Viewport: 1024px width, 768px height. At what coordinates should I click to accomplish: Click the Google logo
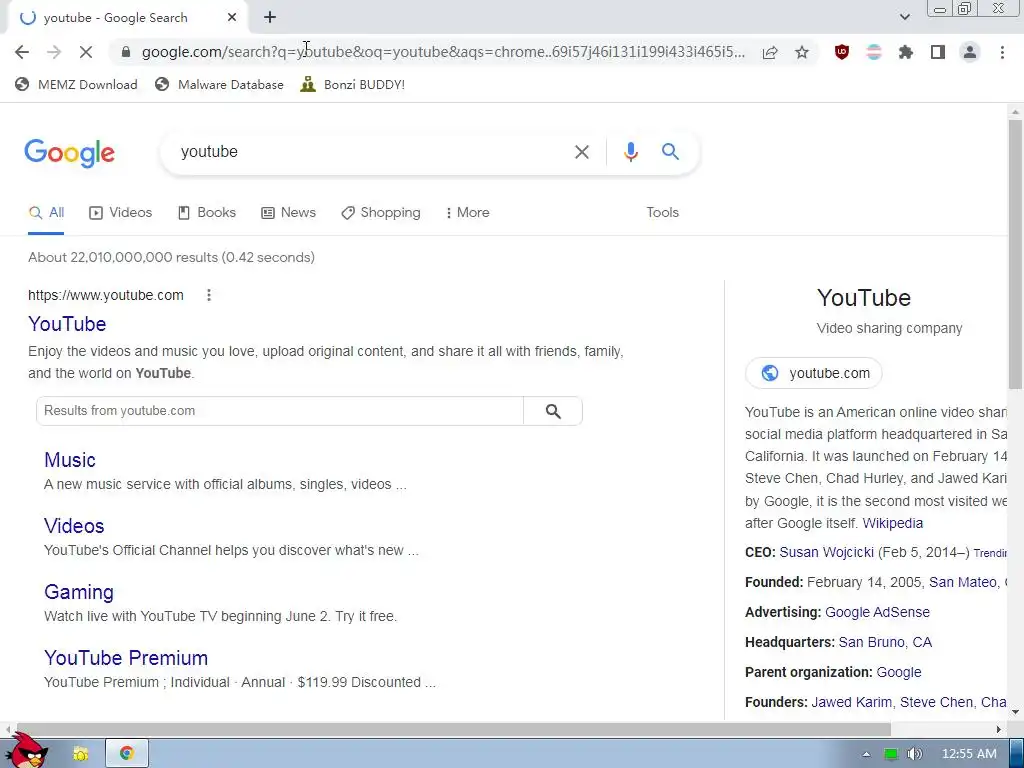pos(69,153)
